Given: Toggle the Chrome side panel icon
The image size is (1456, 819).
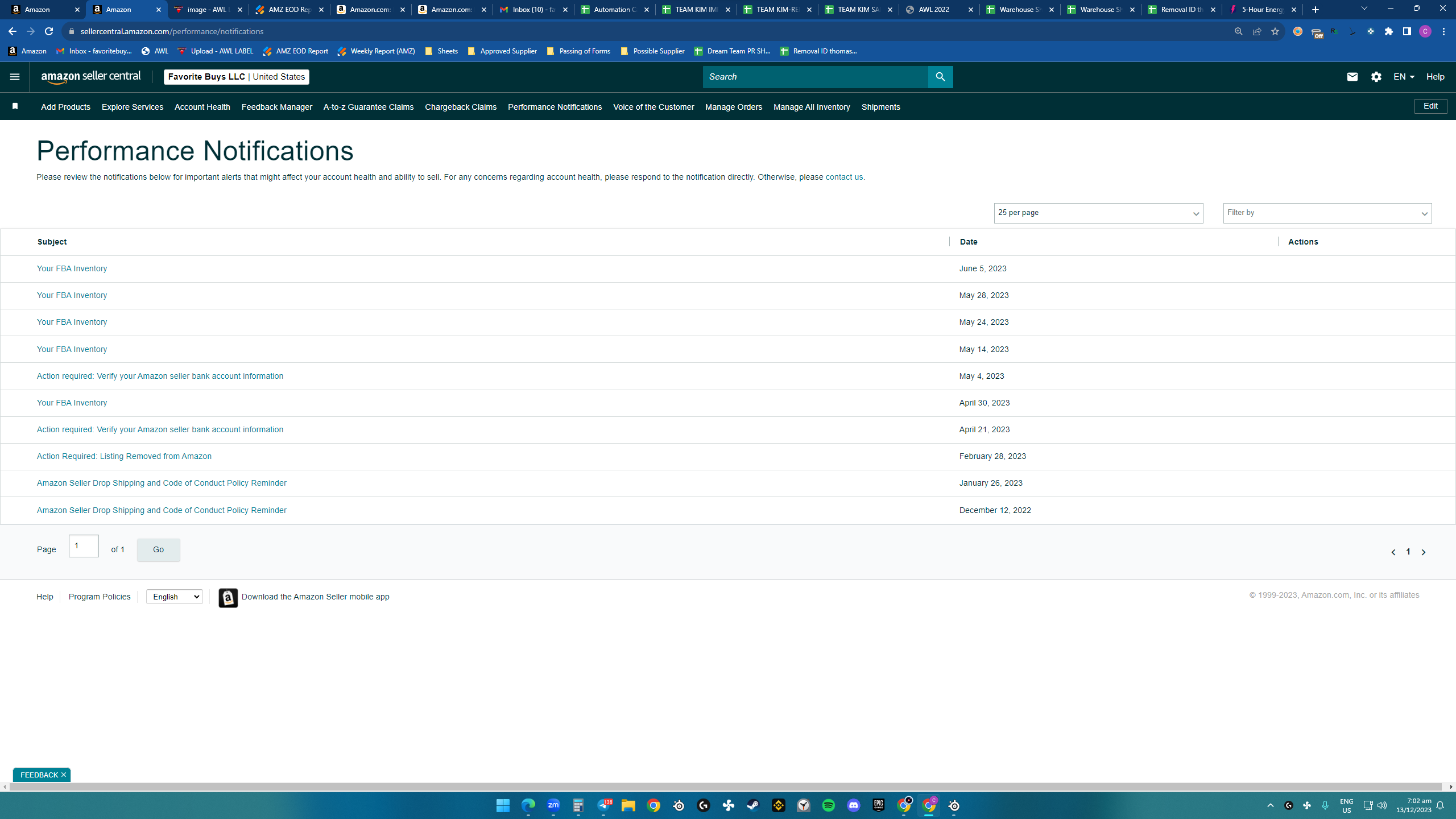Looking at the screenshot, I should pos(1407,31).
